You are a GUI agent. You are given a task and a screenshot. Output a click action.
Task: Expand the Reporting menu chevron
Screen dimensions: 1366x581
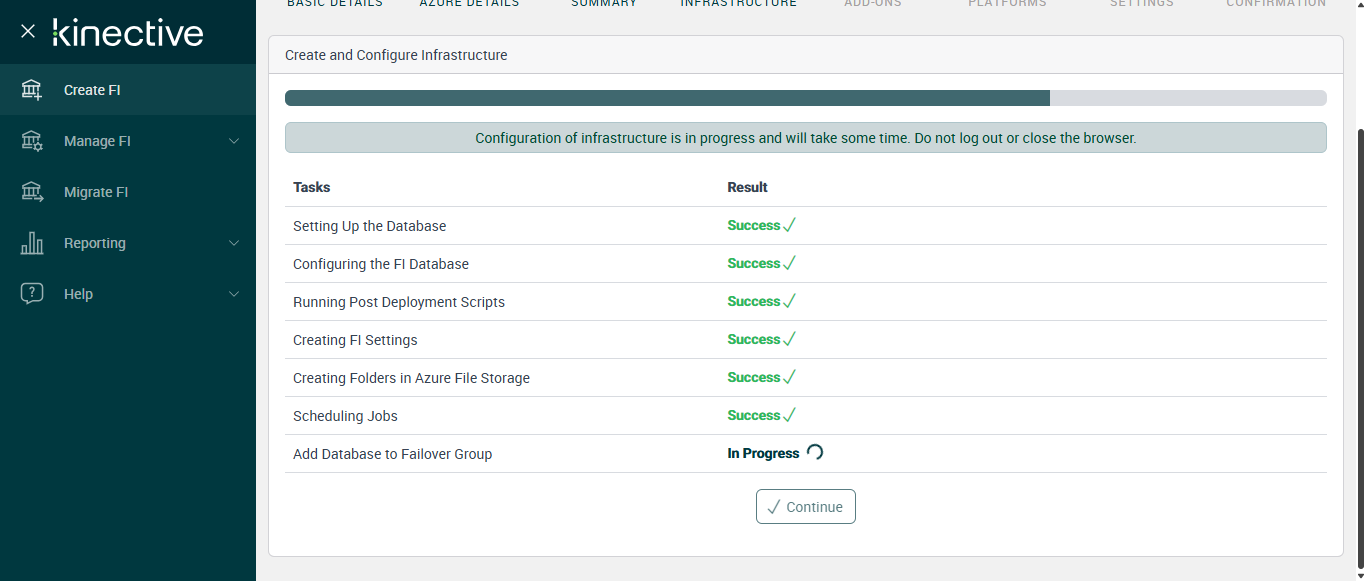234,243
